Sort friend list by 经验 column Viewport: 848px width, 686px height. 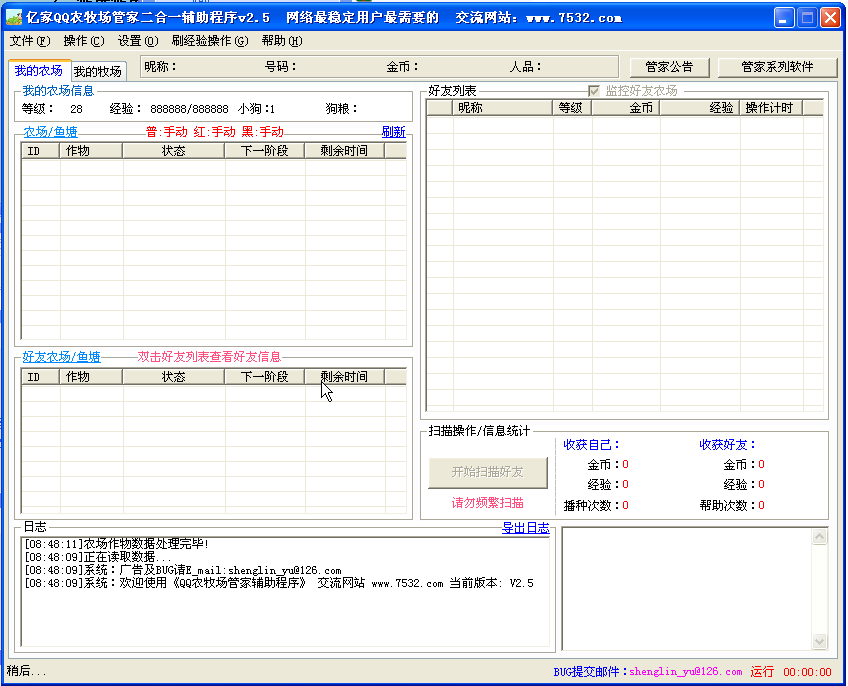coord(700,108)
